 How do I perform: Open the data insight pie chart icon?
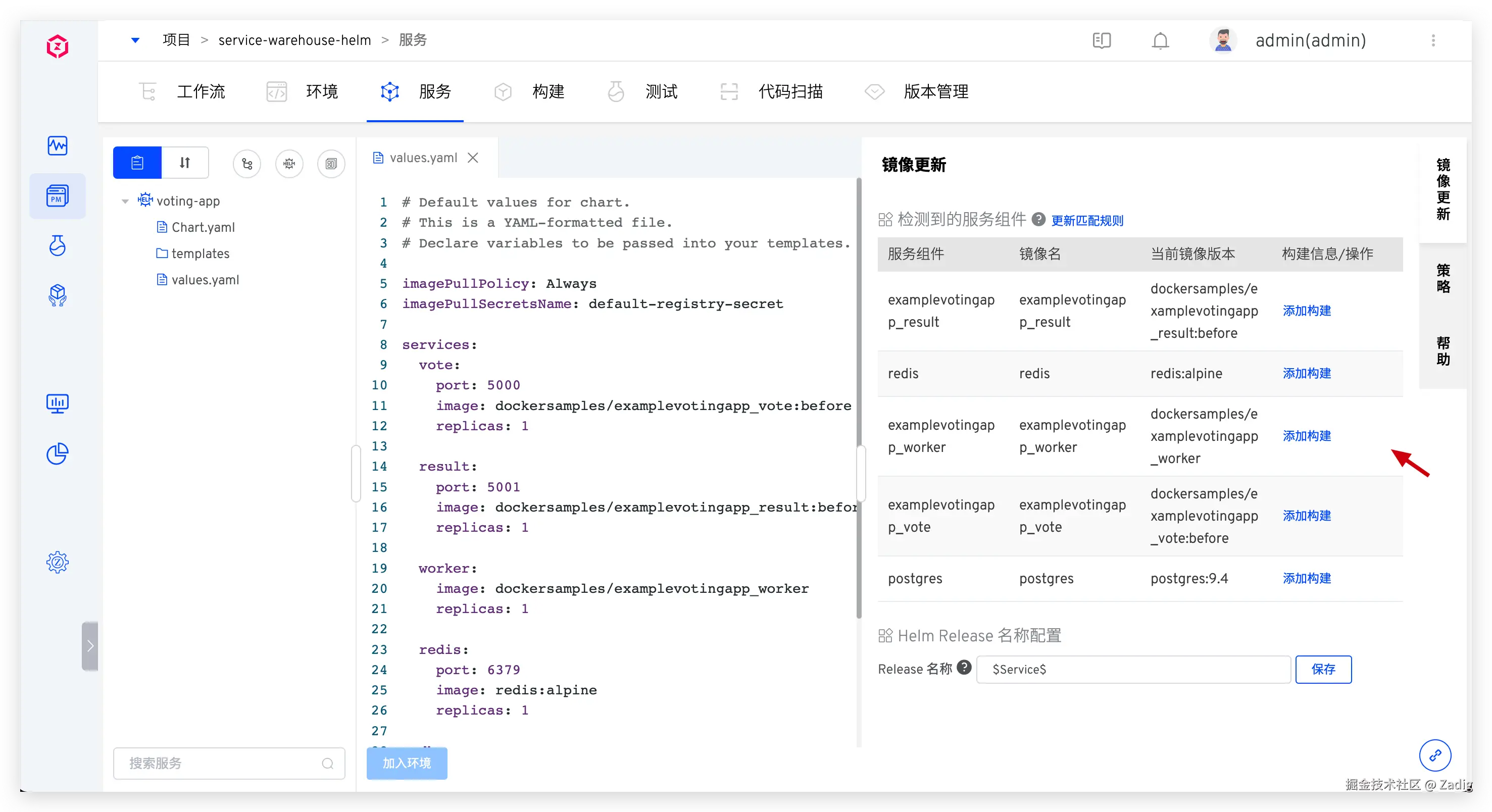58,454
